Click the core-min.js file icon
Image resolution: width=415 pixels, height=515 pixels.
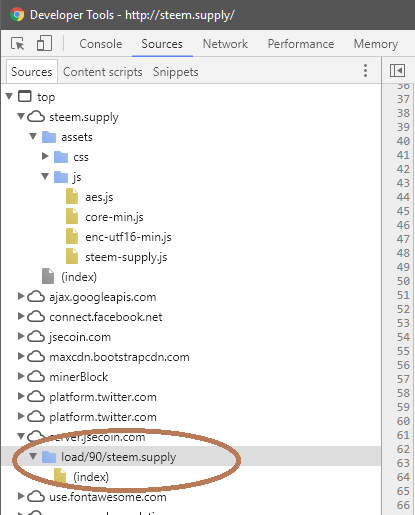click(x=72, y=217)
